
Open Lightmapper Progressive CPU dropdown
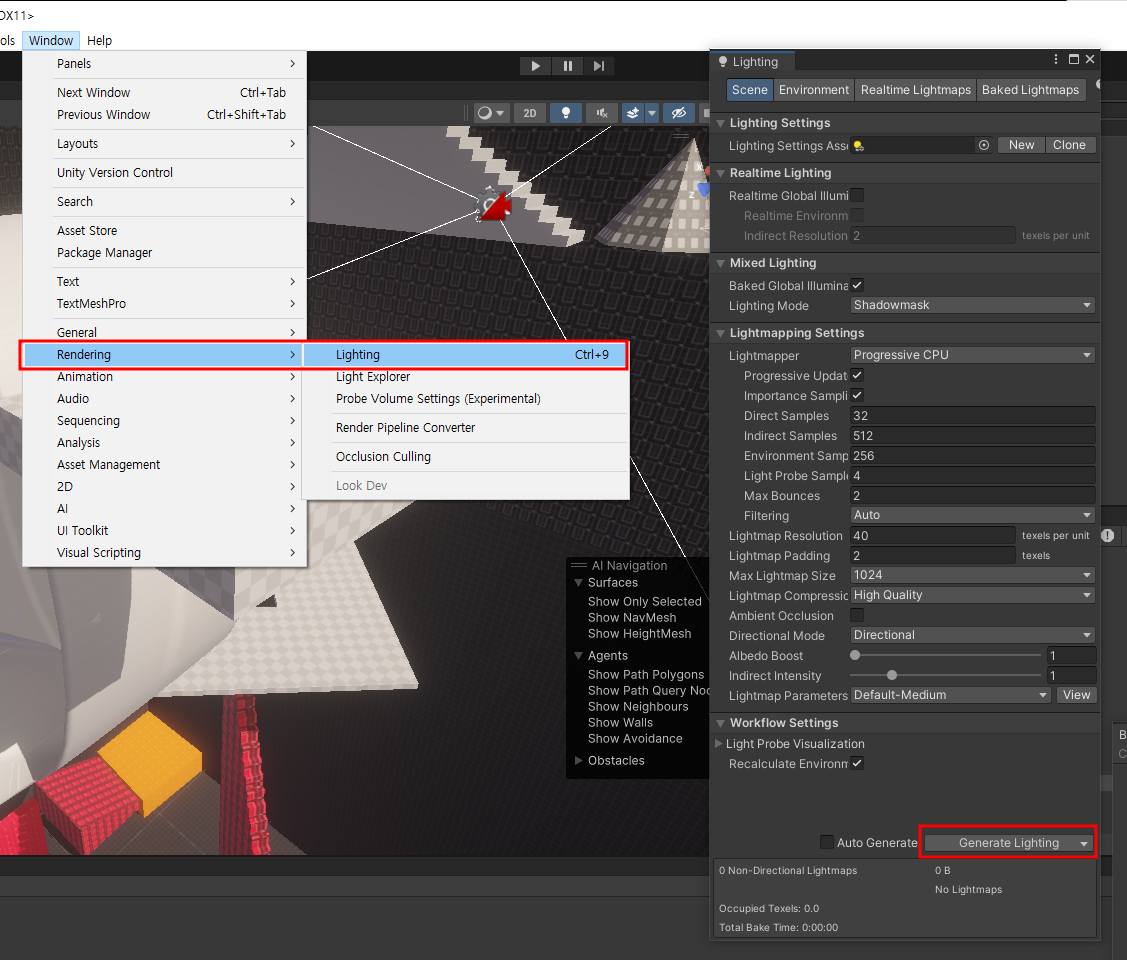972,355
